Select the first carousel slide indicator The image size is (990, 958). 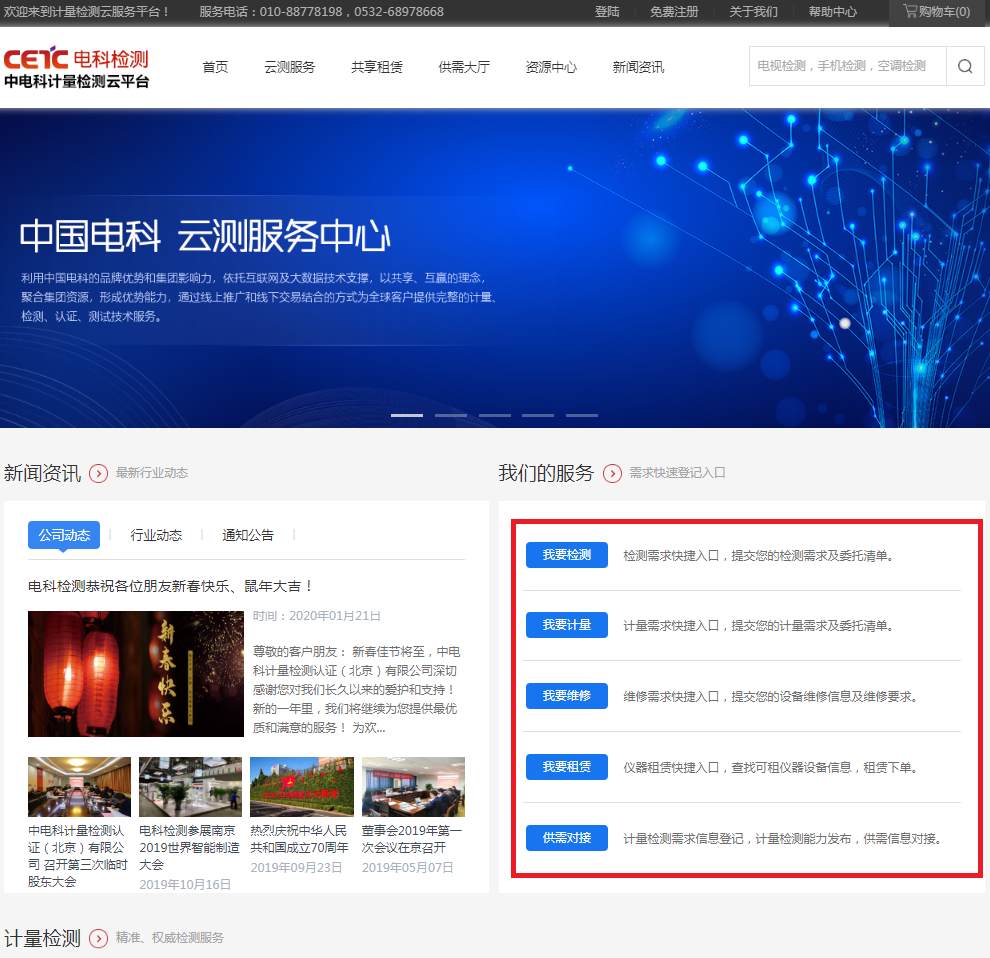pyautogui.click(x=406, y=415)
